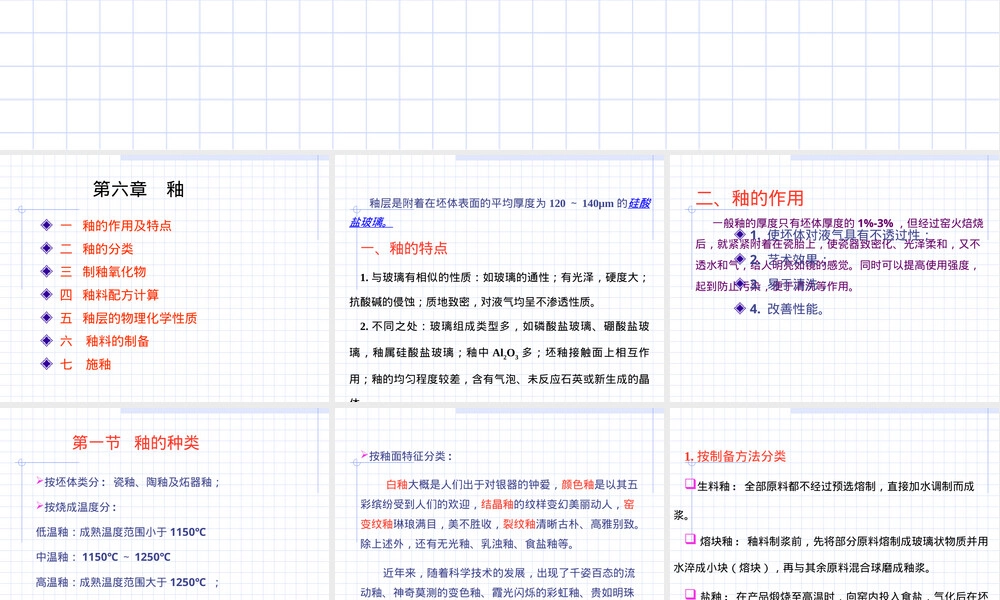
Task: Click the outline item 三 制釉氧化物
Action: click(x=103, y=272)
